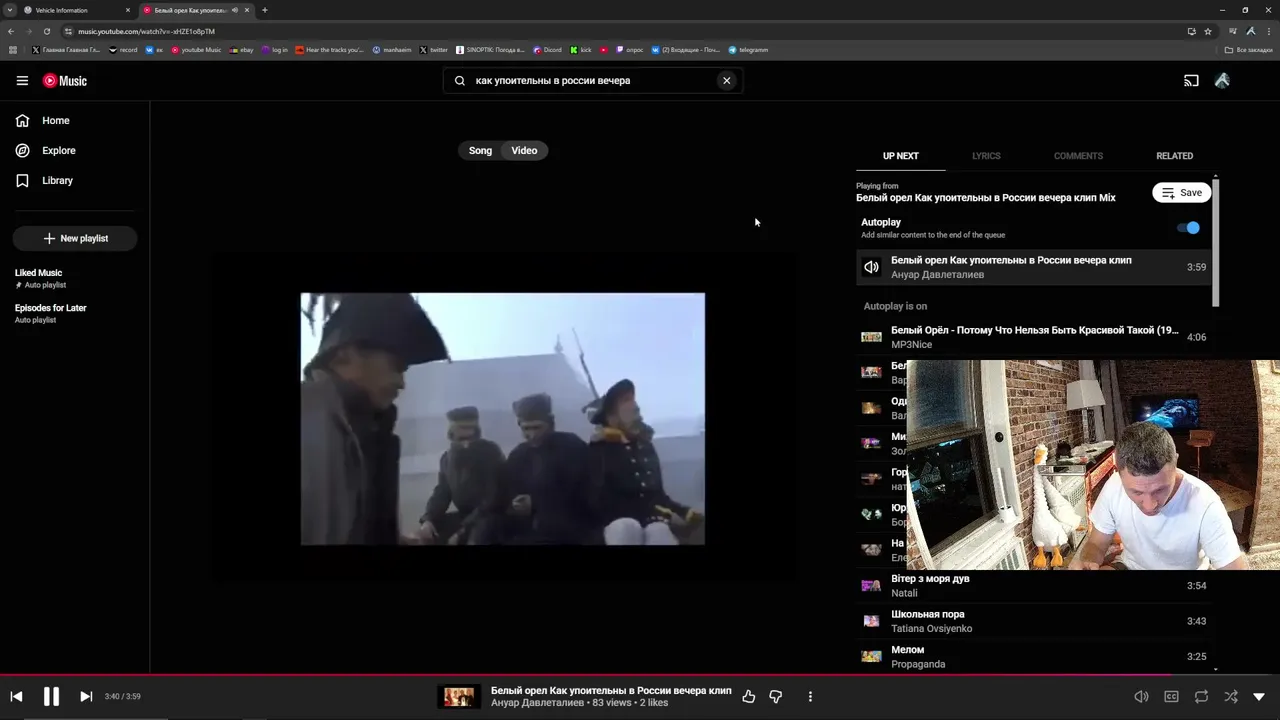Image resolution: width=1280 pixels, height=720 pixels.
Task: Skip to the next track
Action: coord(86,697)
